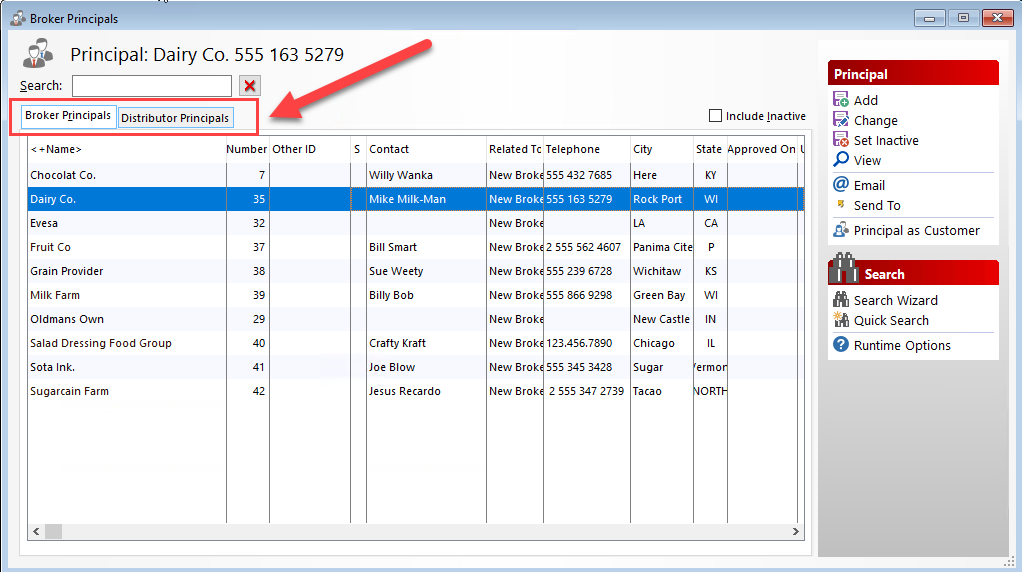The image size is (1022, 572).
Task: Click the Related To column header
Action: click(515, 149)
